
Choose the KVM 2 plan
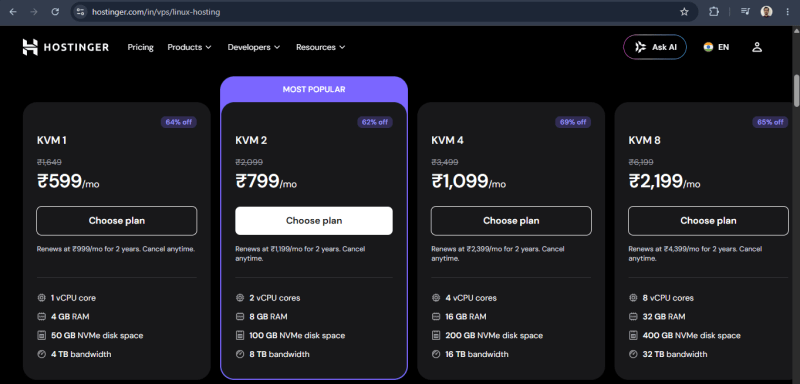coord(314,221)
